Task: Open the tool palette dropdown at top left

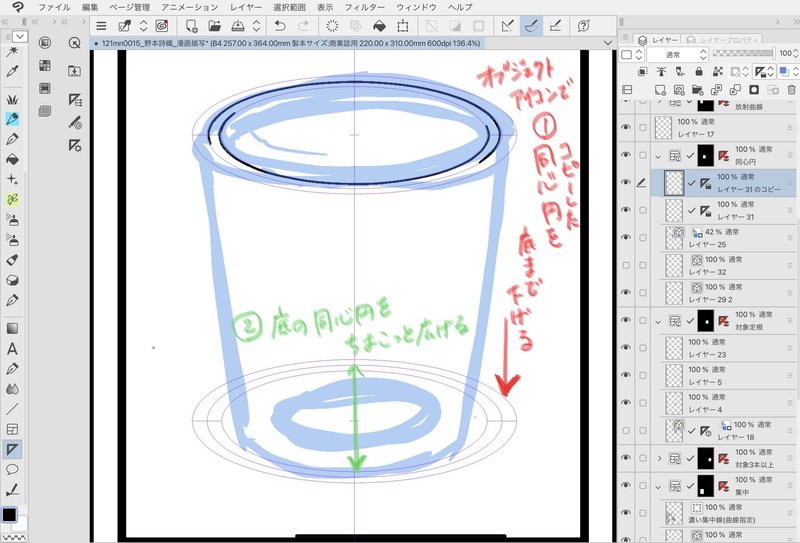Action: coord(20,37)
